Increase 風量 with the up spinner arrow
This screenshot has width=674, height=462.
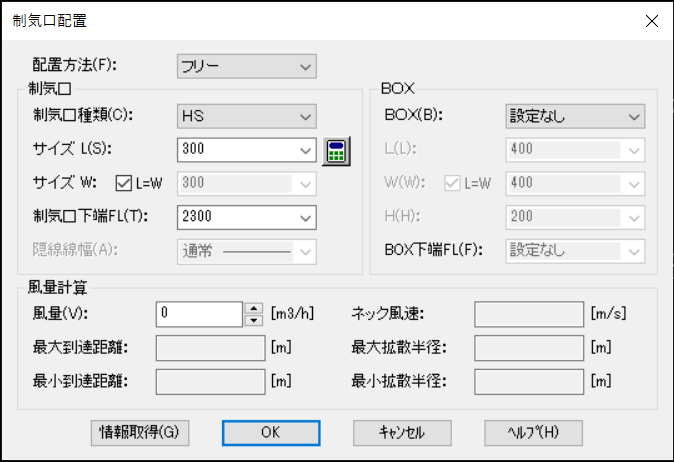pos(254,308)
